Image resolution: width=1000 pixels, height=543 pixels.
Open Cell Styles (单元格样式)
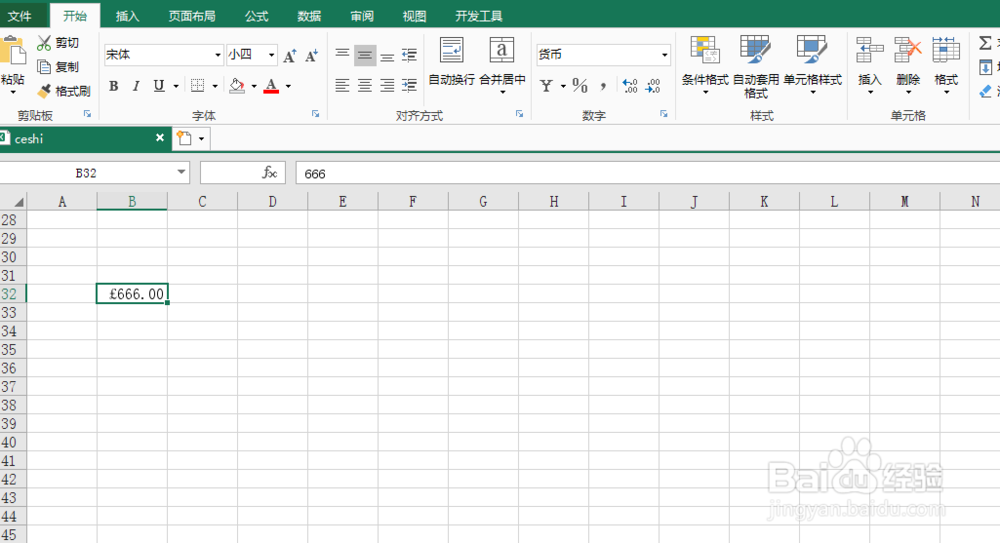tap(812, 64)
